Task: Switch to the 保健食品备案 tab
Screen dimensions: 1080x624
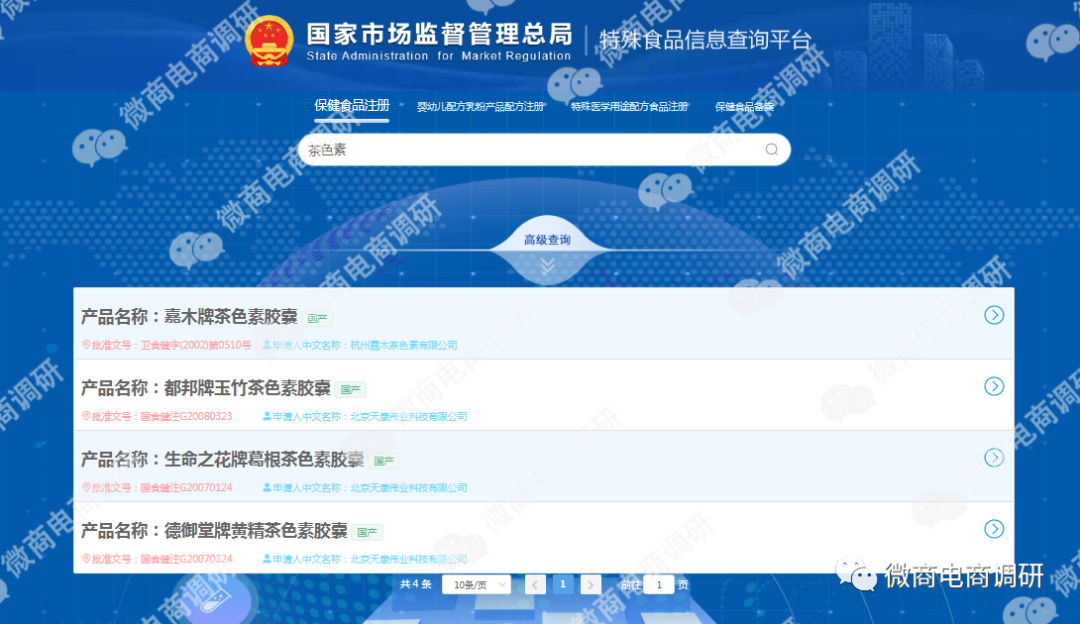Action: point(742,104)
